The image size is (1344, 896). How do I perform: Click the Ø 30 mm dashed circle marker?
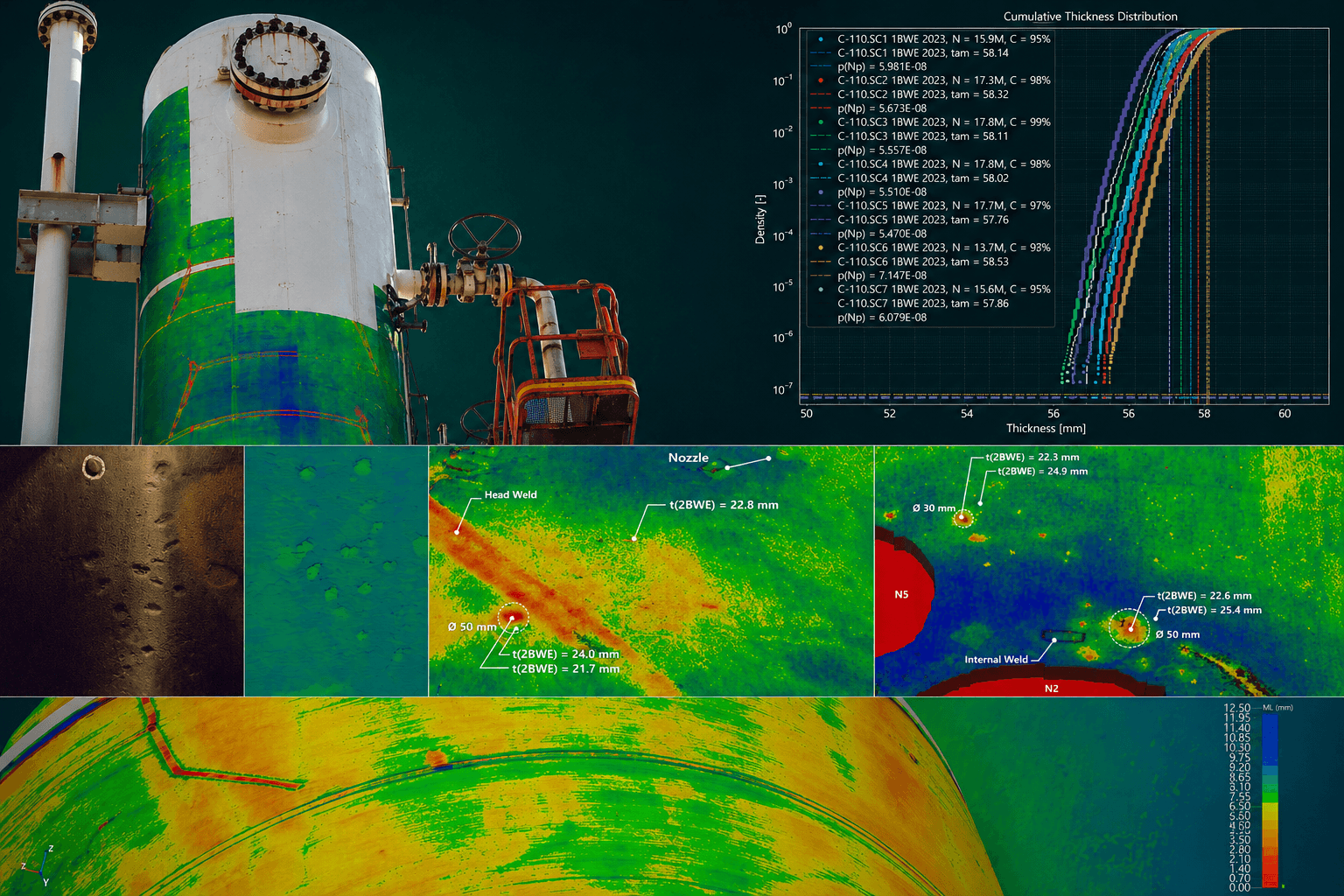pyautogui.click(x=962, y=519)
